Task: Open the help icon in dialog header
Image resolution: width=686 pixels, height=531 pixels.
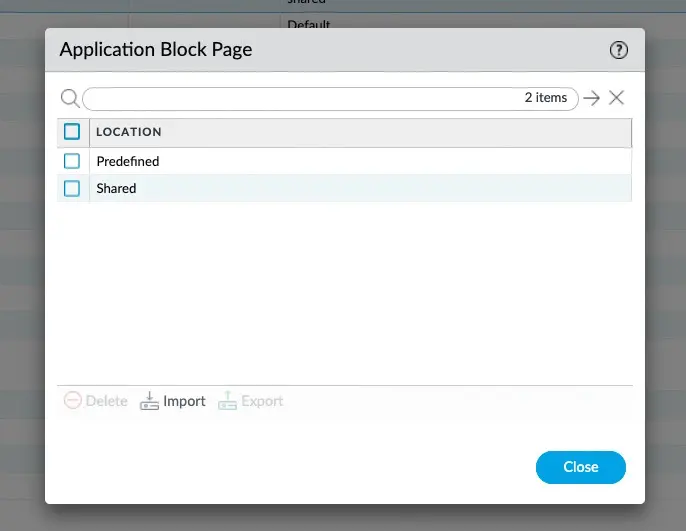Action: coord(618,50)
